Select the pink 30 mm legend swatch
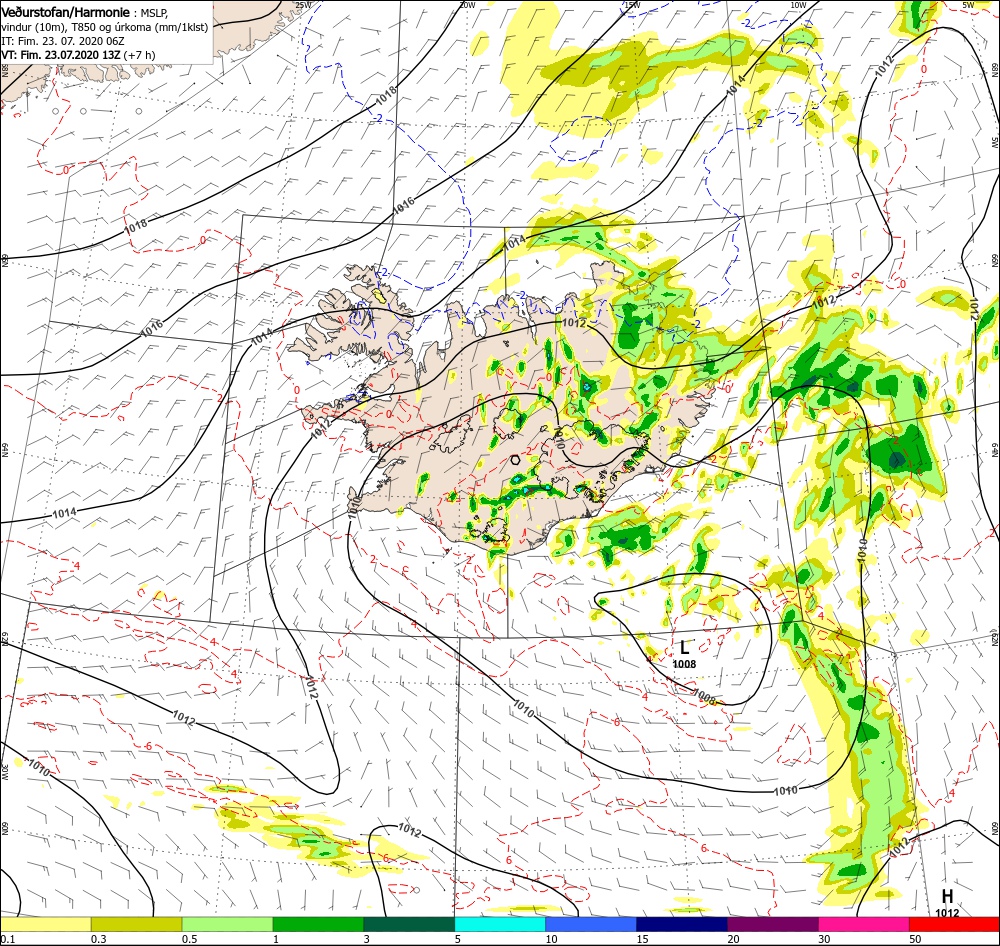1000x946 pixels. point(864,924)
